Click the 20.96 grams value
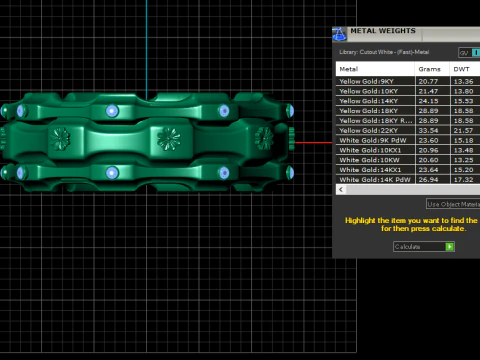The image size is (480, 360). coord(428,150)
